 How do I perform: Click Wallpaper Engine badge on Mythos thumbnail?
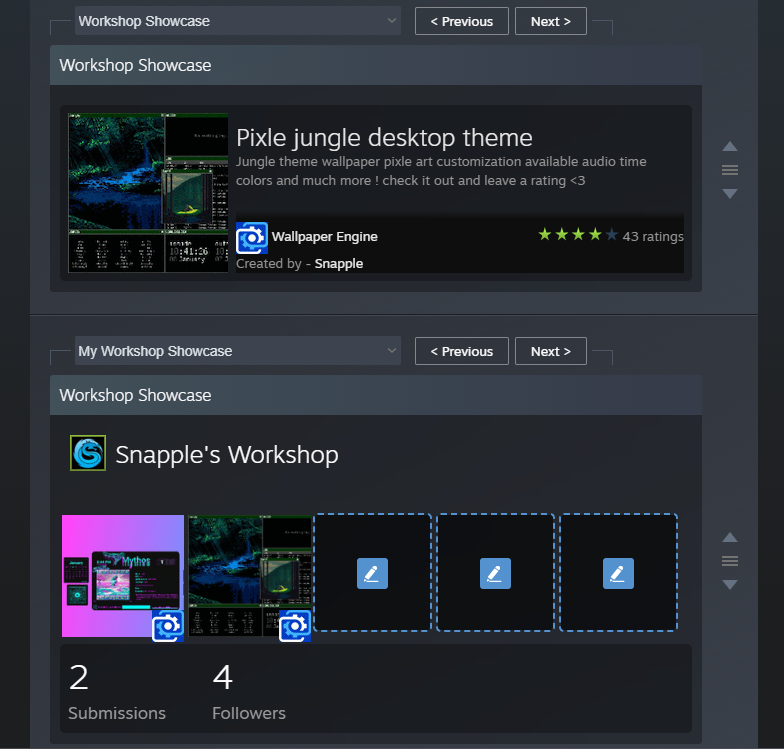click(x=168, y=626)
